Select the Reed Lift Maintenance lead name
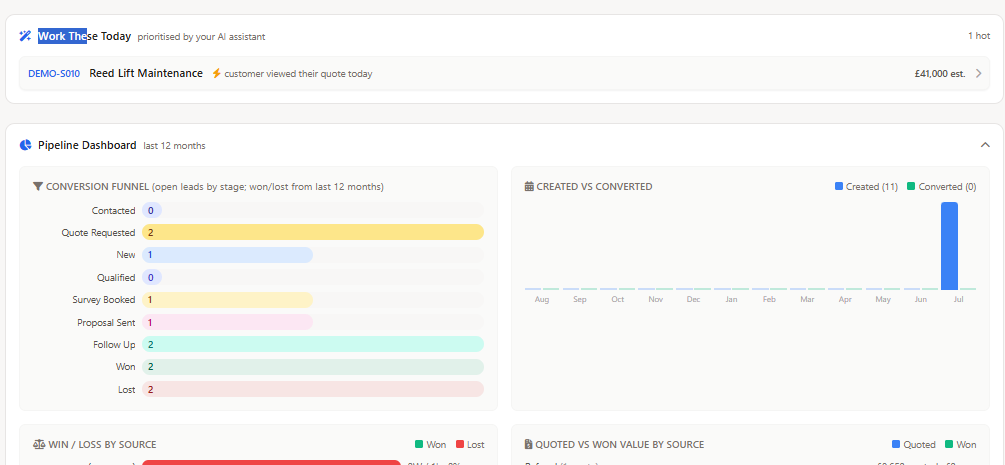This screenshot has height=465, width=1005. click(146, 73)
